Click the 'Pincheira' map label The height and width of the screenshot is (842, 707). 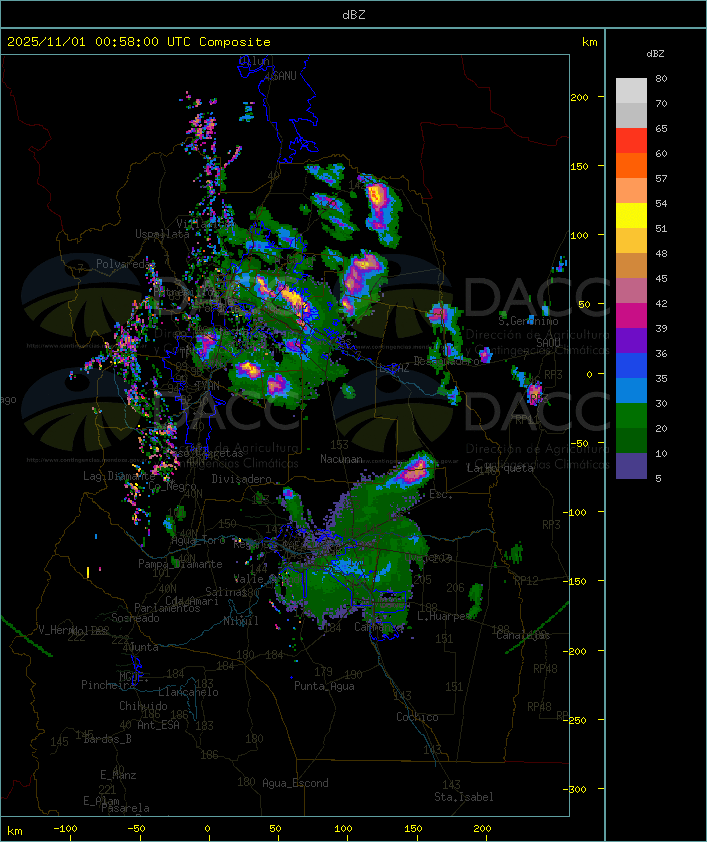107,685
